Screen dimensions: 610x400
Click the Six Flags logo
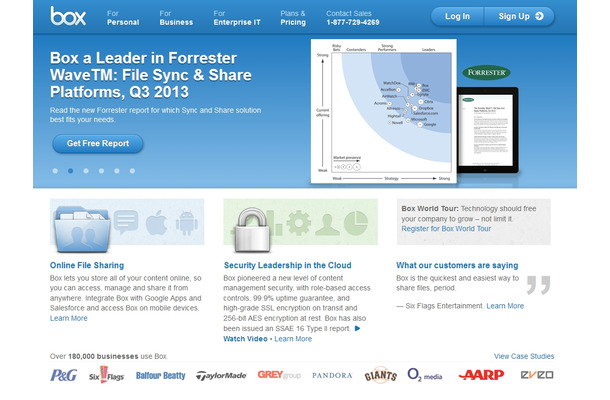(x=106, y=375)
